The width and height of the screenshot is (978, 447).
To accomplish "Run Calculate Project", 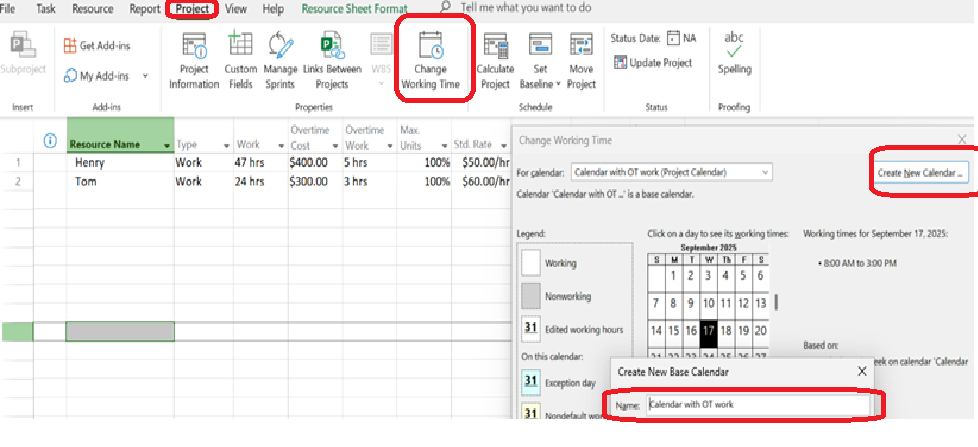I will click(x=495, y=61).
